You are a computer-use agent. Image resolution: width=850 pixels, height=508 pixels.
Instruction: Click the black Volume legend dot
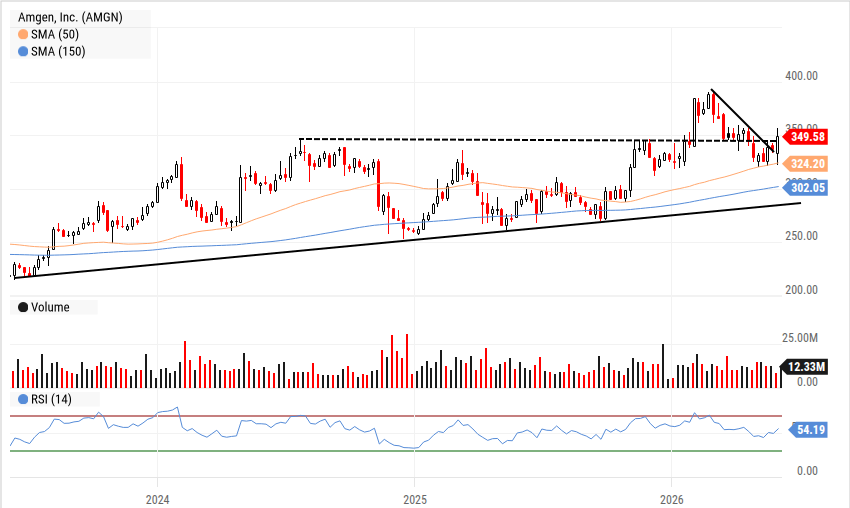pos(23,307)
